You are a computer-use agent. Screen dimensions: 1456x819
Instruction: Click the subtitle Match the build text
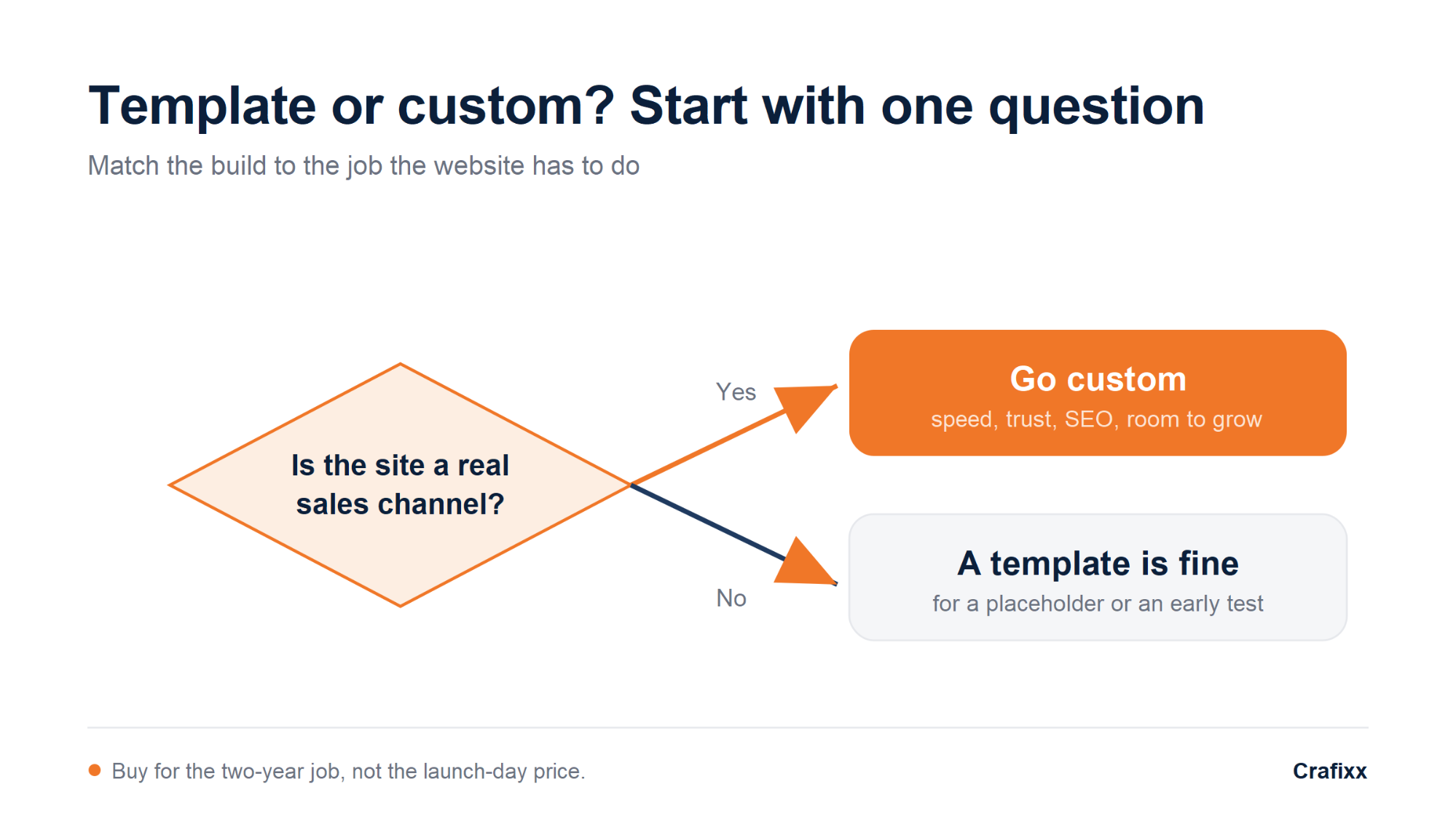363,166
